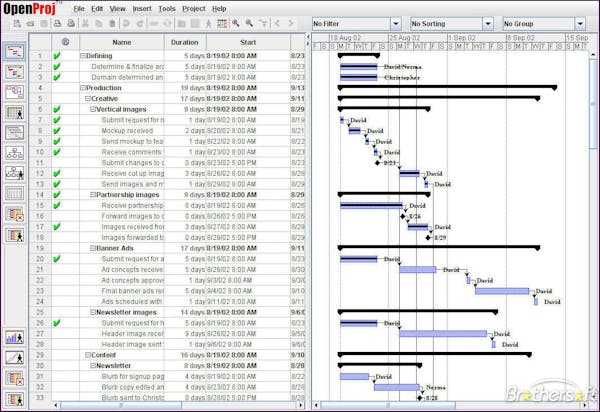Open the No Sorting dropdown
This screenshot has width=600, height=412.
pos(488,24)
